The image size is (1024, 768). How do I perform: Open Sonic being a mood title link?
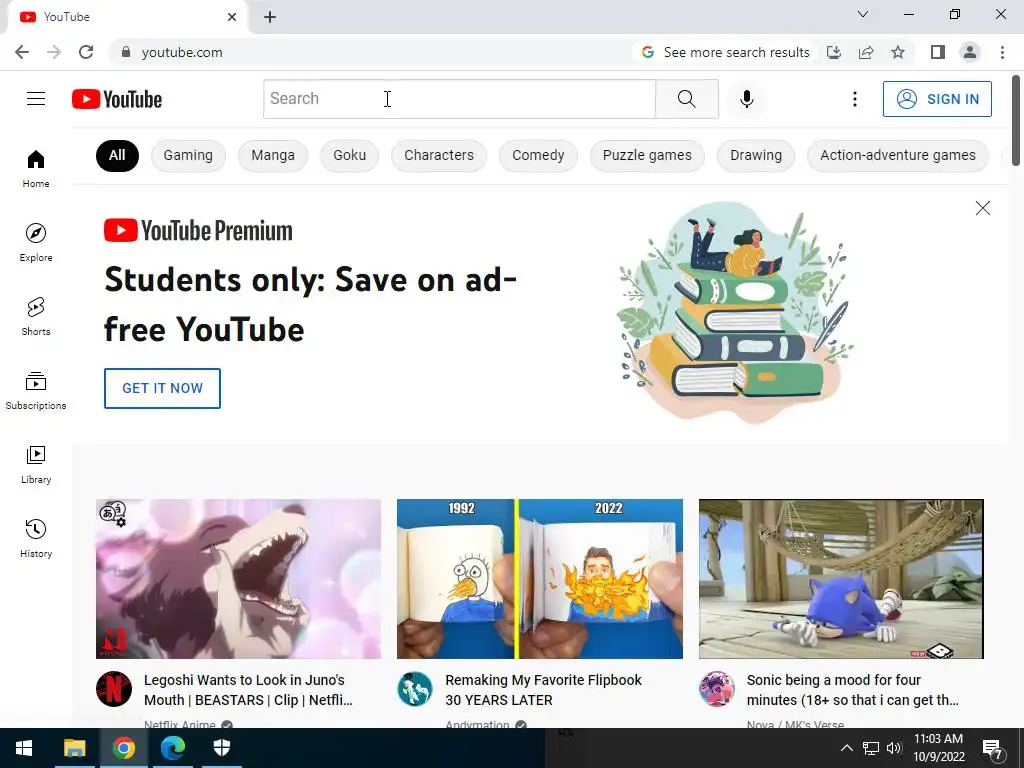click(853, 690)
